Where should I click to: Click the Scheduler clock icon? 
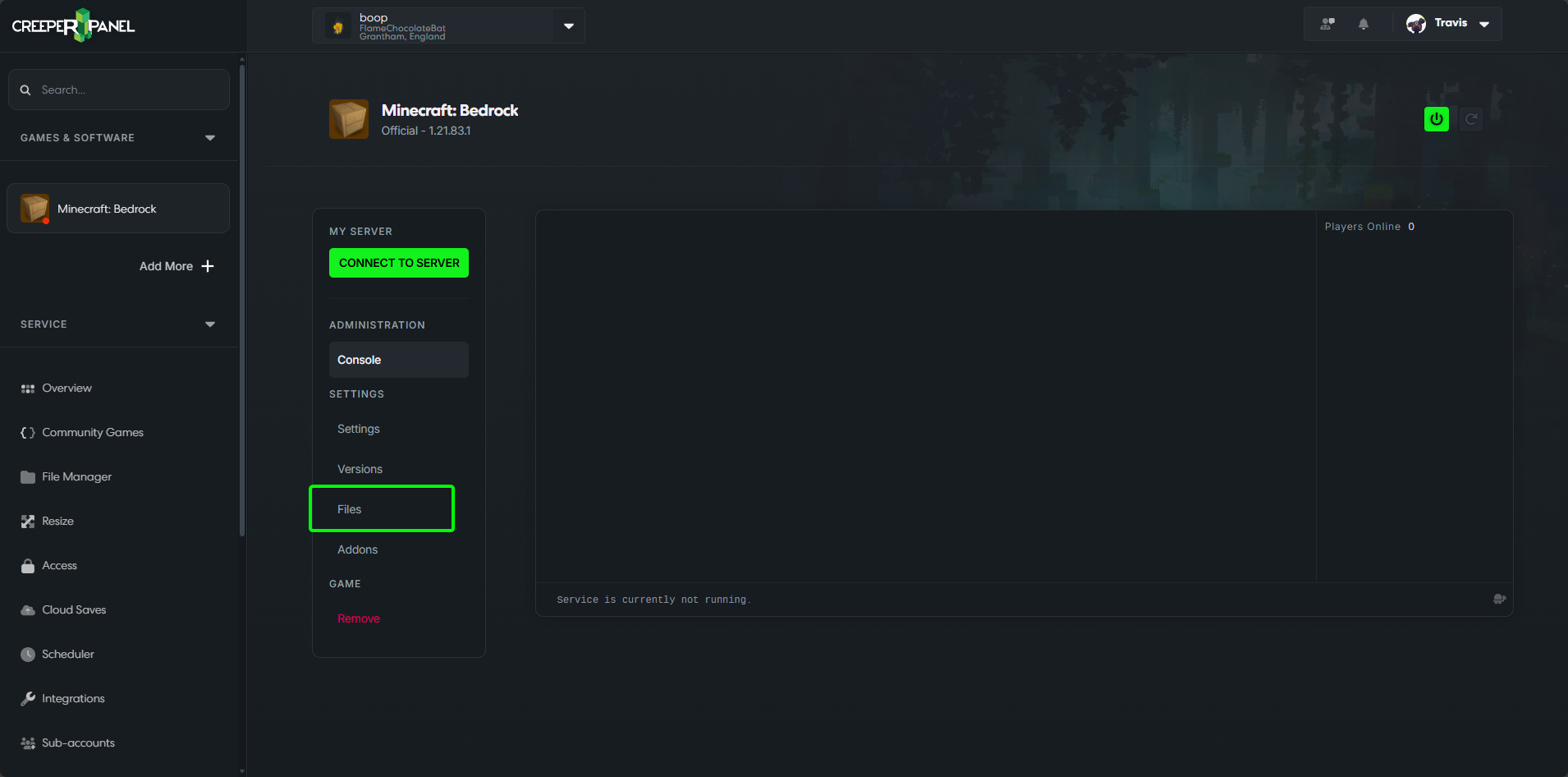tap(27, 654)
